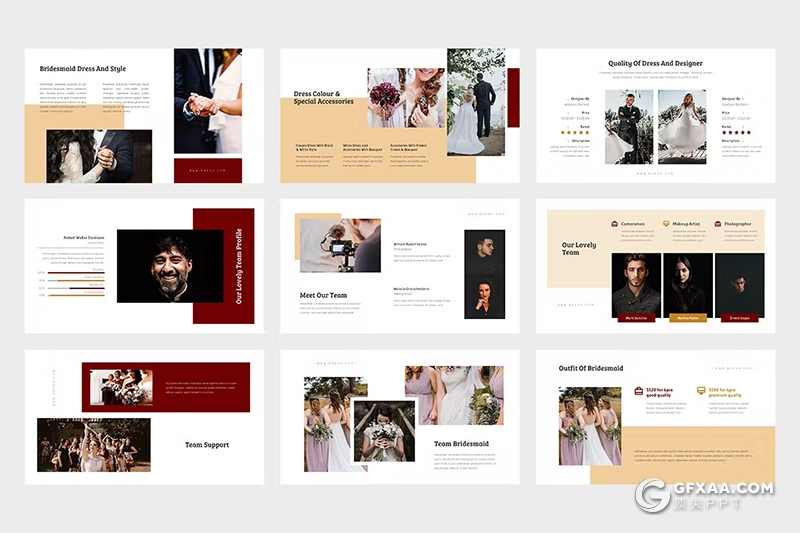The width and height of the screenshot is (800, 533).
Task: Click the dark red bar in skill chart
Action: point(75,271)
